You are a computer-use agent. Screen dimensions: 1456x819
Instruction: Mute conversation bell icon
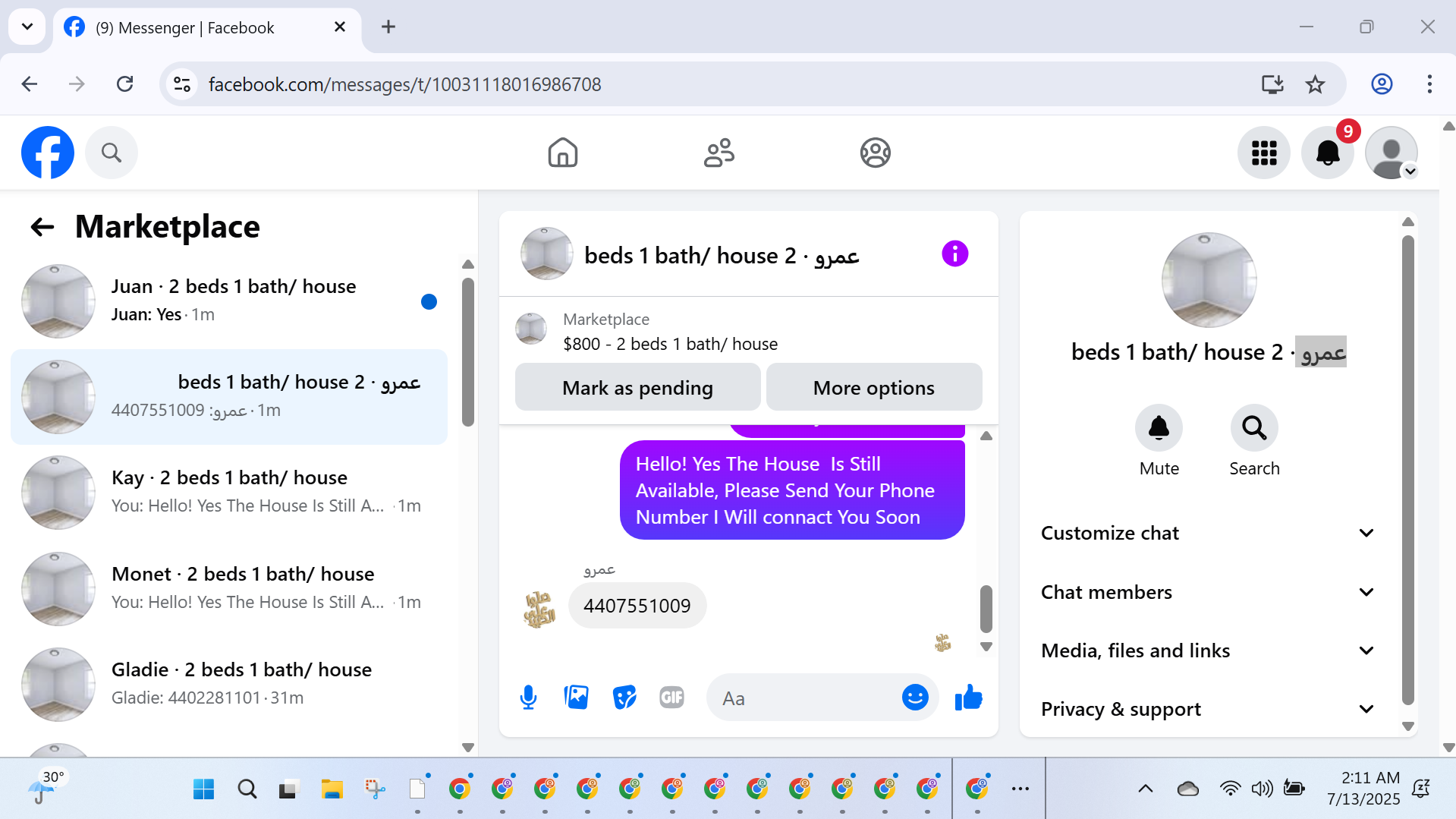tap(1159, 428)
